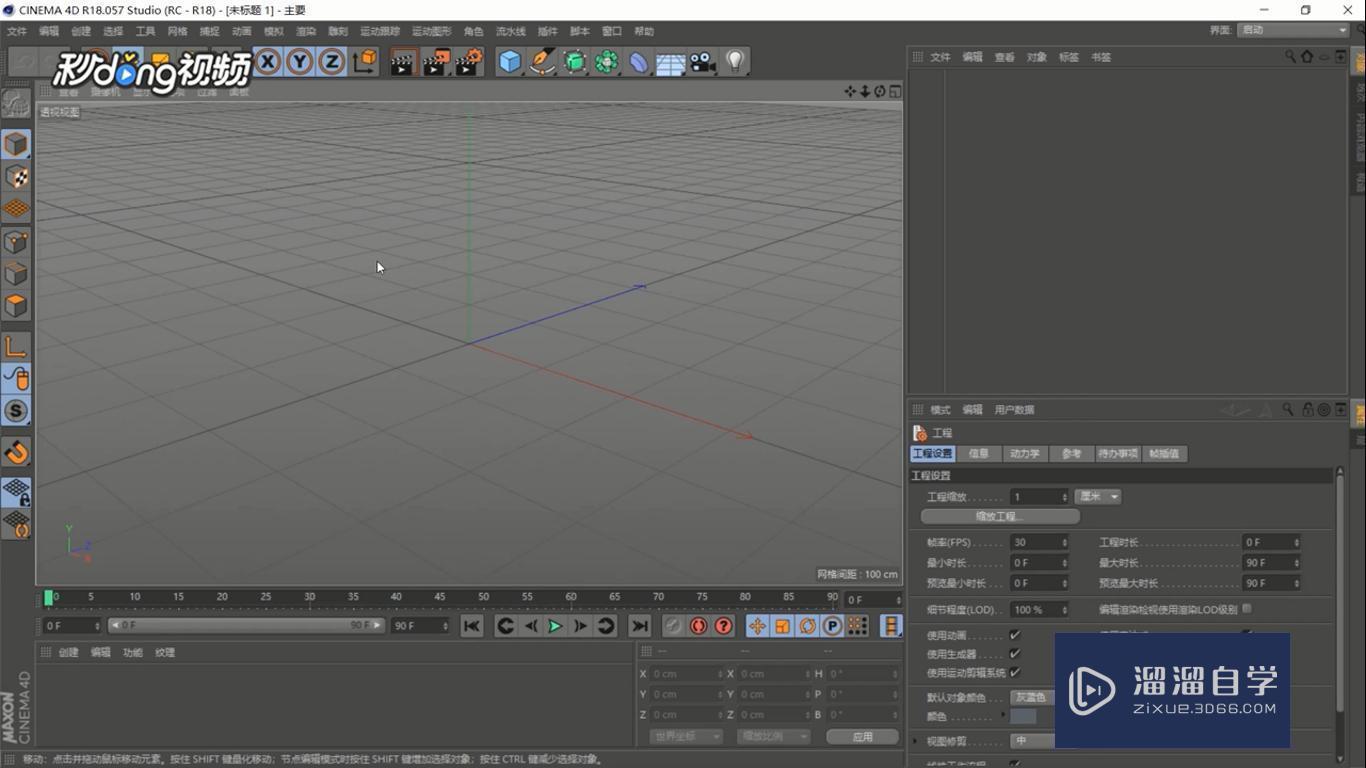Image resolution: width=1366 pixels, height=768 pixels.
Task: Select the spline pen tool
Action: click(x=542, y=62)
